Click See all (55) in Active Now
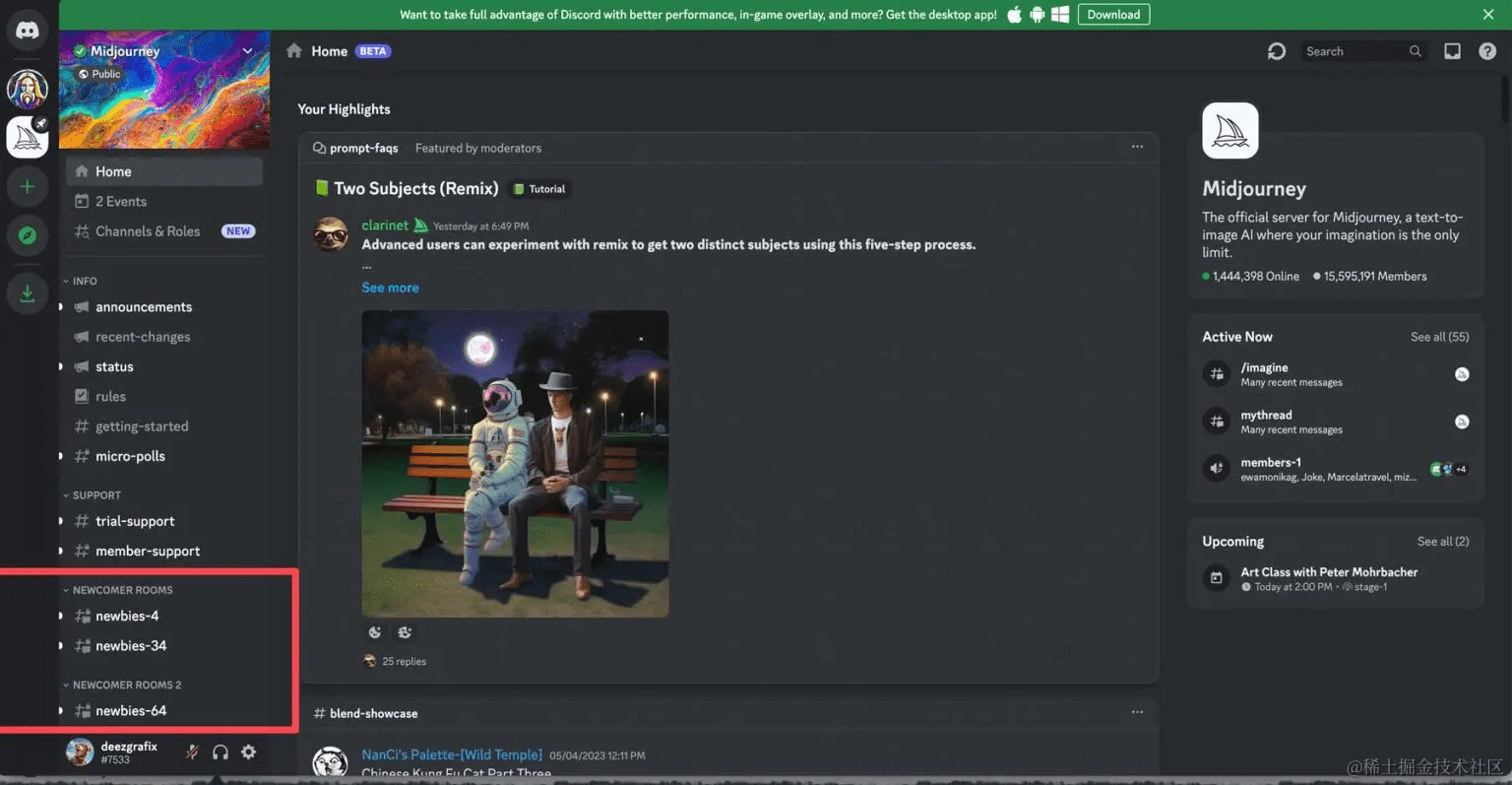 click(x=1439, y=337)
